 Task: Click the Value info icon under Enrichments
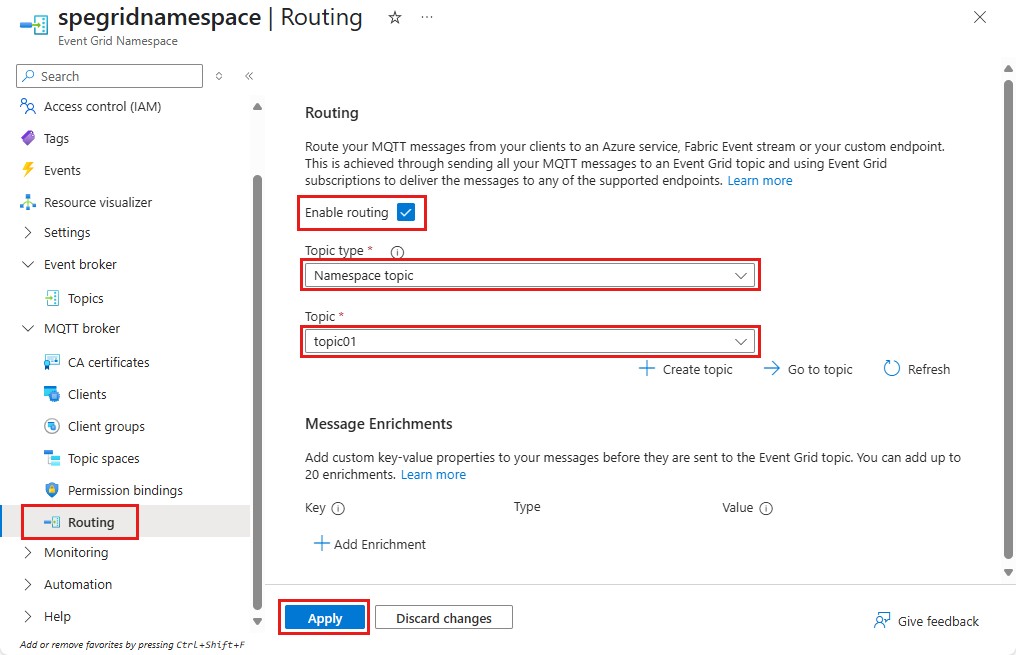pos(766,508)
